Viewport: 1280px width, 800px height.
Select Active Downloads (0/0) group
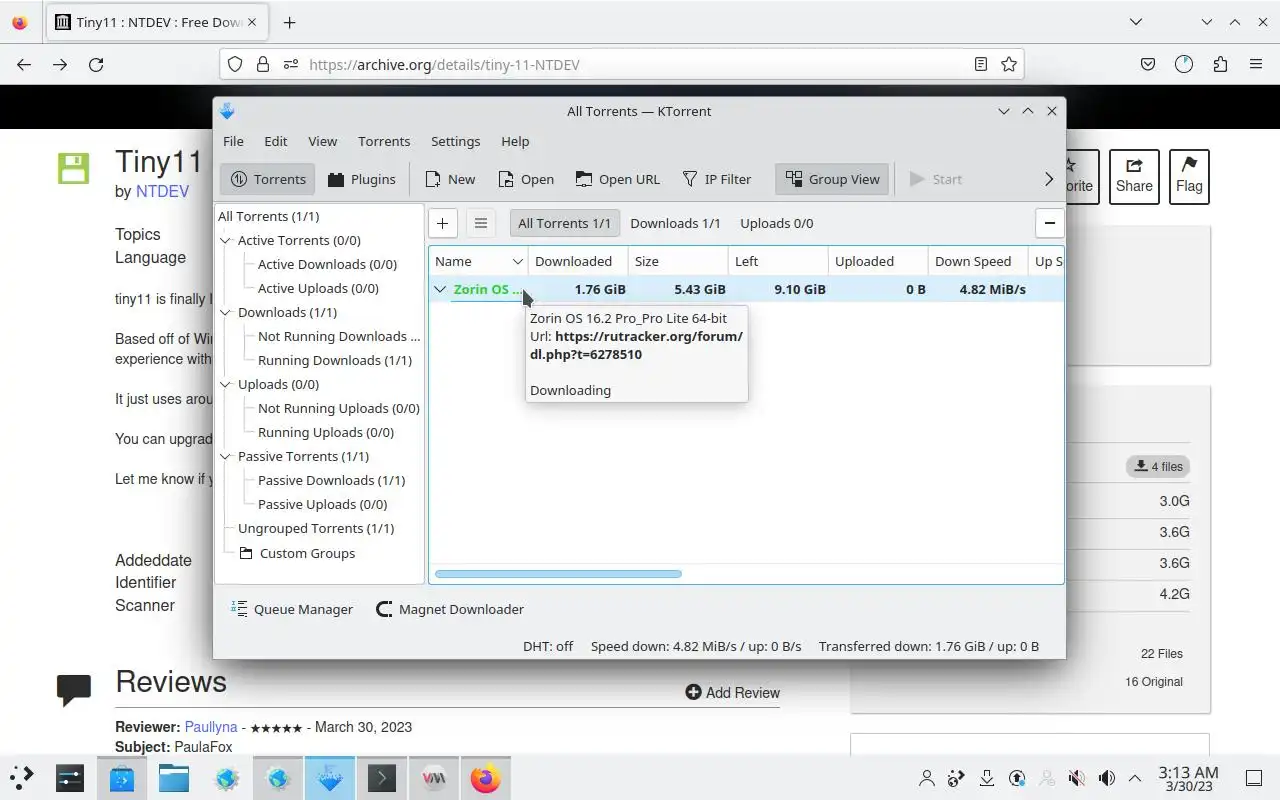327,264
